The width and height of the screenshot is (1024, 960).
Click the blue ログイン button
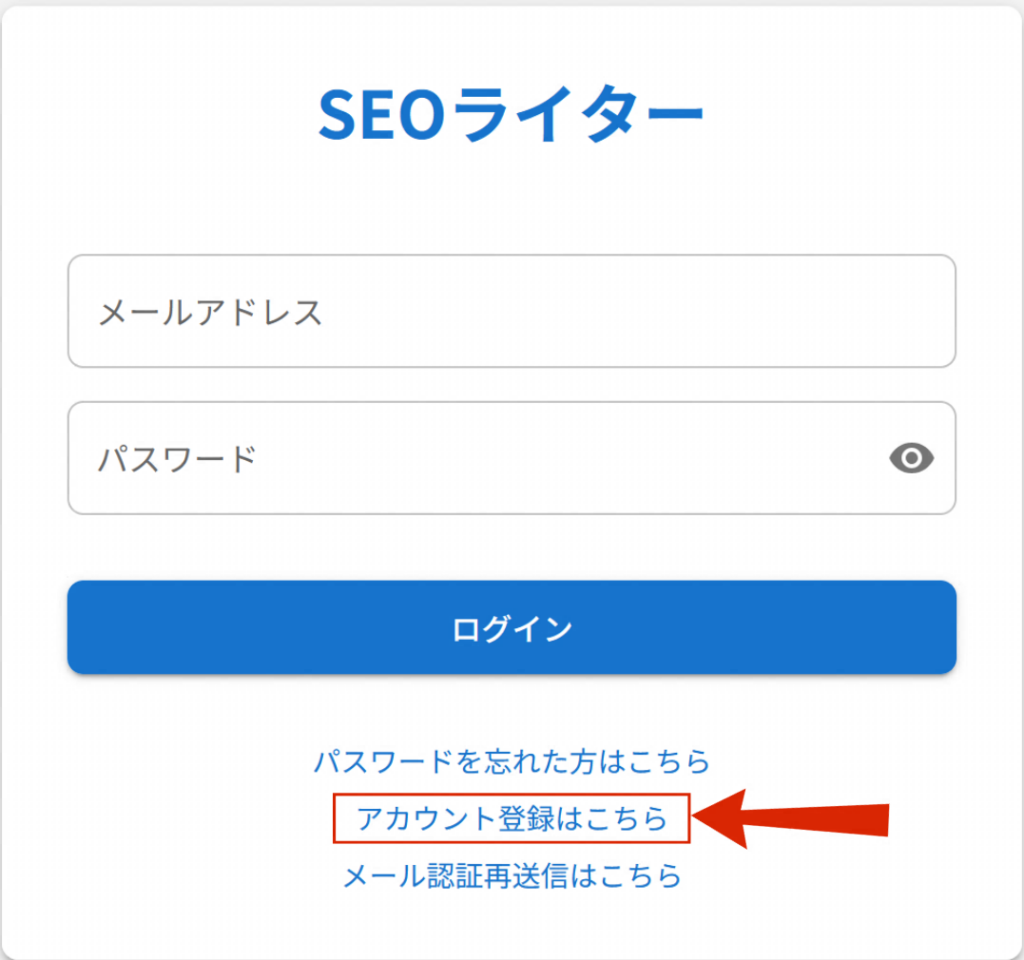coord(512,627)
